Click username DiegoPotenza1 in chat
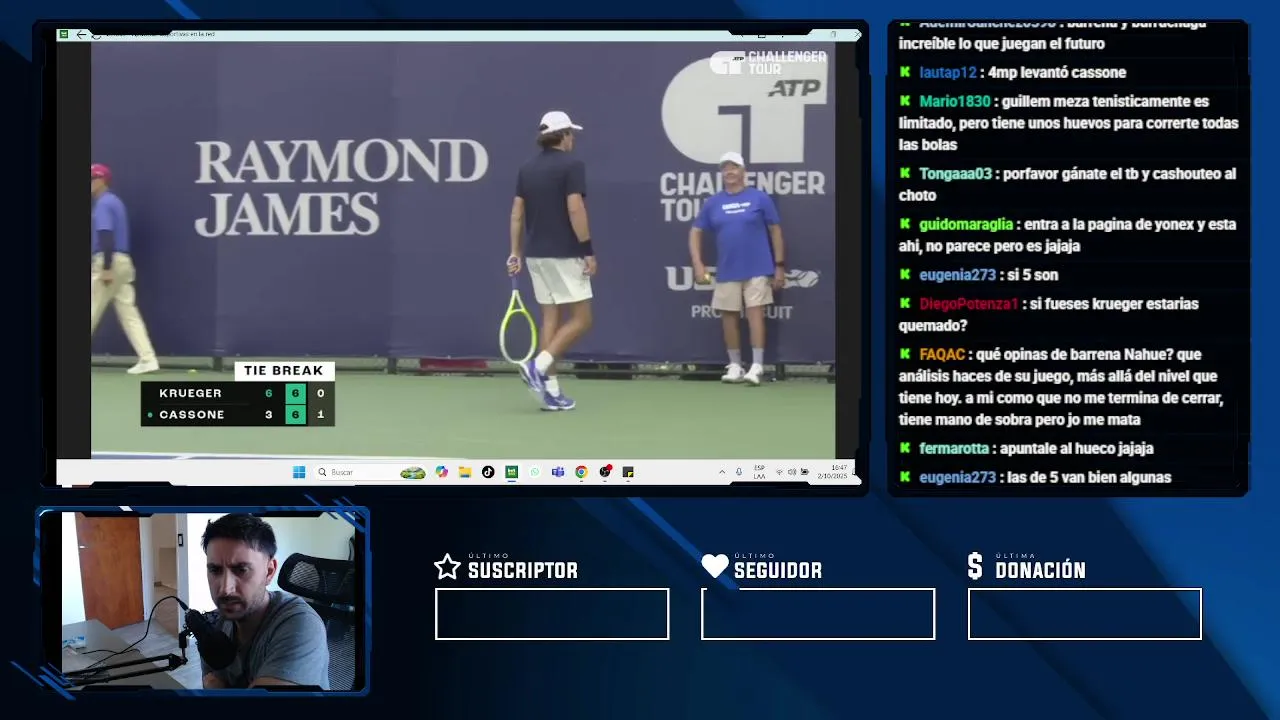Screen dimensions: 1280x720 coord(968,303)
